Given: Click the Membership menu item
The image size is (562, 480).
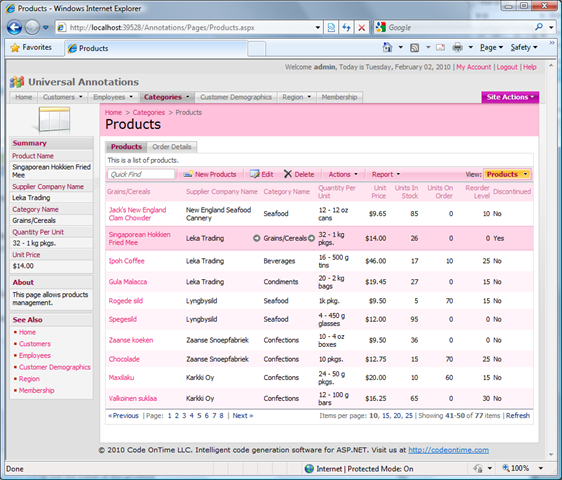Looking at the screenshot, I should [339, 97].
